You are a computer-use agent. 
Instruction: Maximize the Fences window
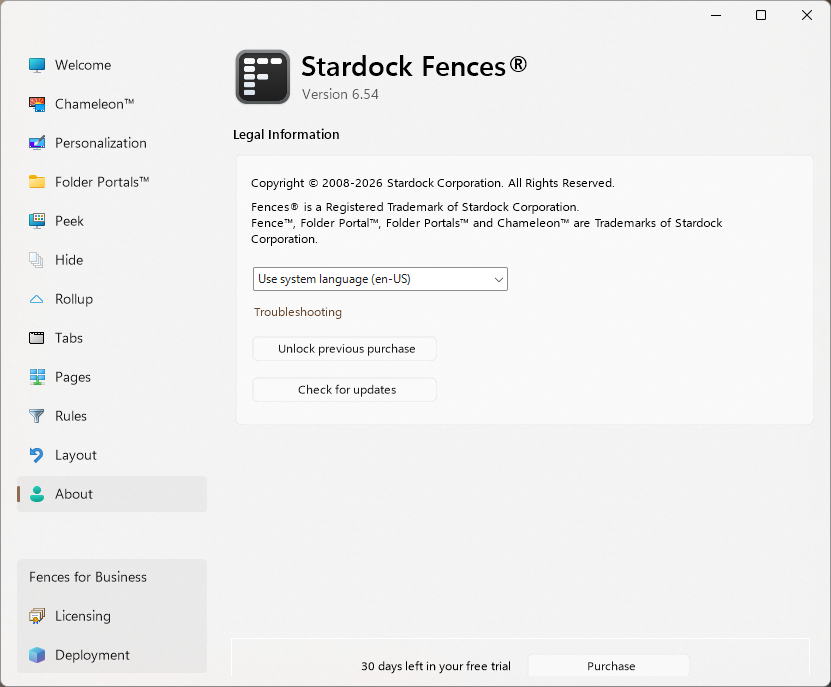[761, 15]
